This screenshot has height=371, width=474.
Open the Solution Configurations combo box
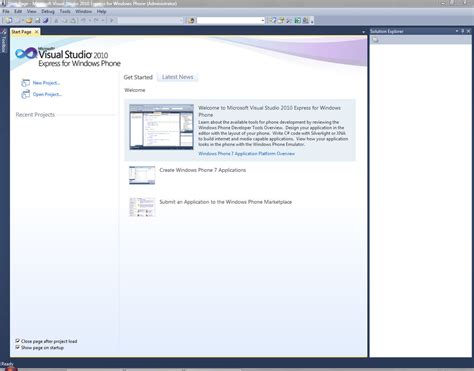[151, 21]
